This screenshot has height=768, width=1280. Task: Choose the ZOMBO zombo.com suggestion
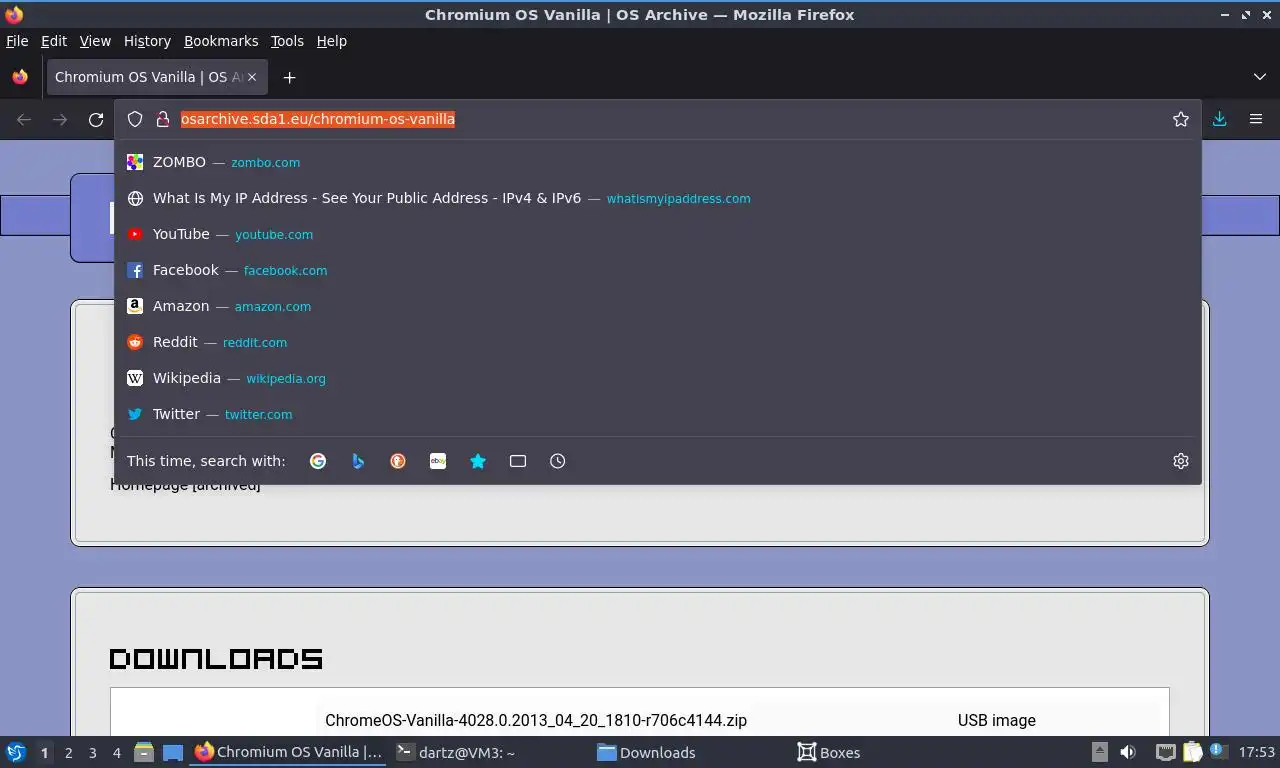point(658,162)
